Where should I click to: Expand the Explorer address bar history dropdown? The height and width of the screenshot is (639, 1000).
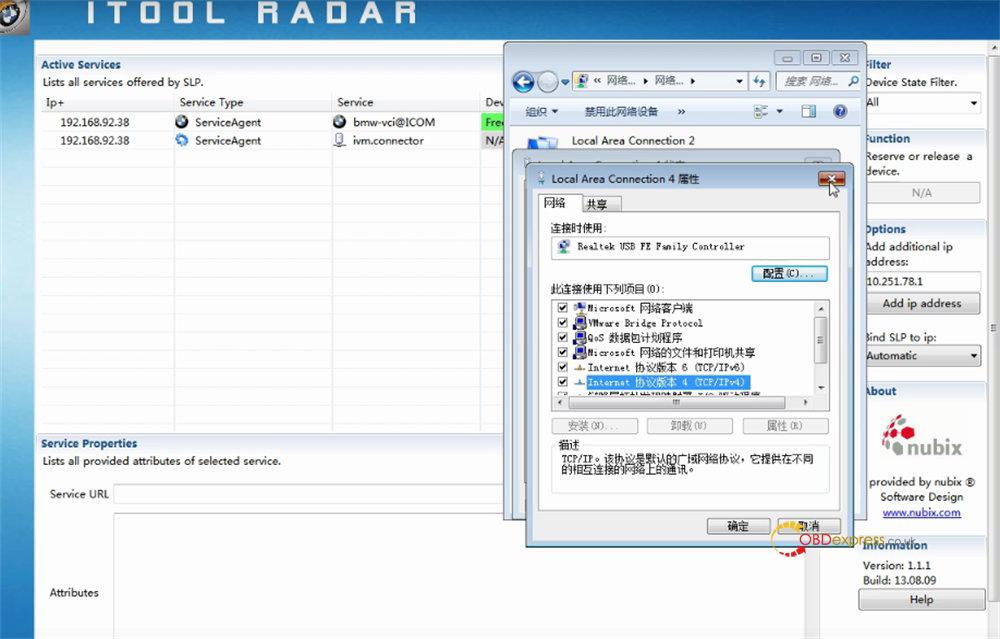[x=739, y=81]
